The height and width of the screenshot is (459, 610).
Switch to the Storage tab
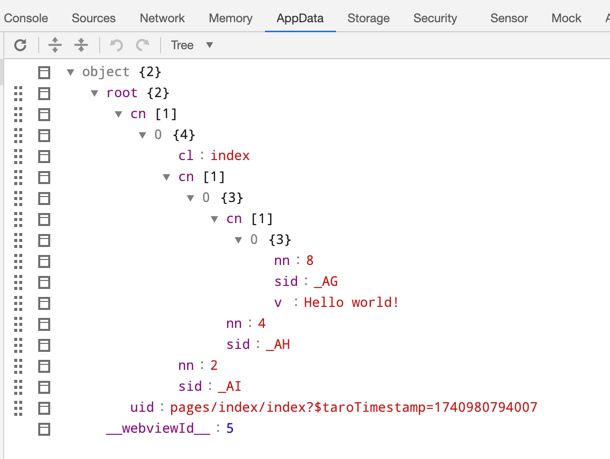pyautogui.click(x=368, y=18)
